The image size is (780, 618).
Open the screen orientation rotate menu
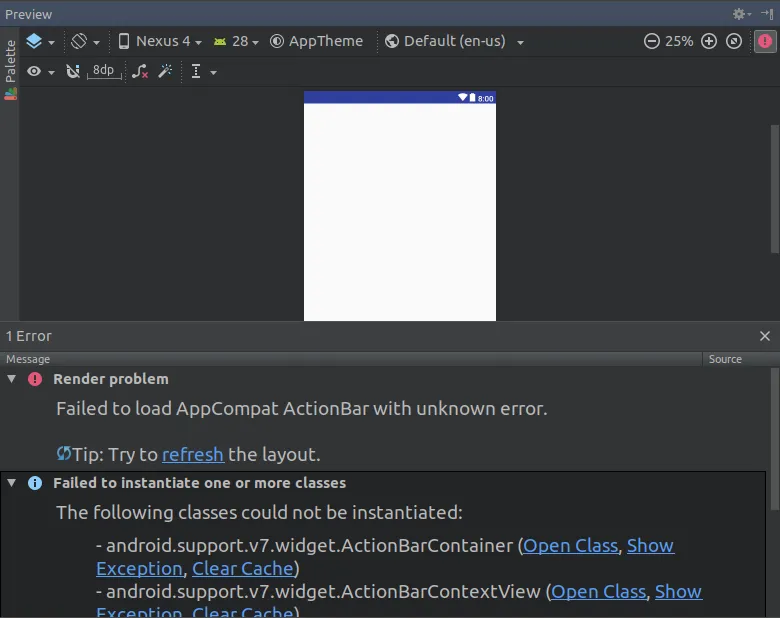pos(85,41)
